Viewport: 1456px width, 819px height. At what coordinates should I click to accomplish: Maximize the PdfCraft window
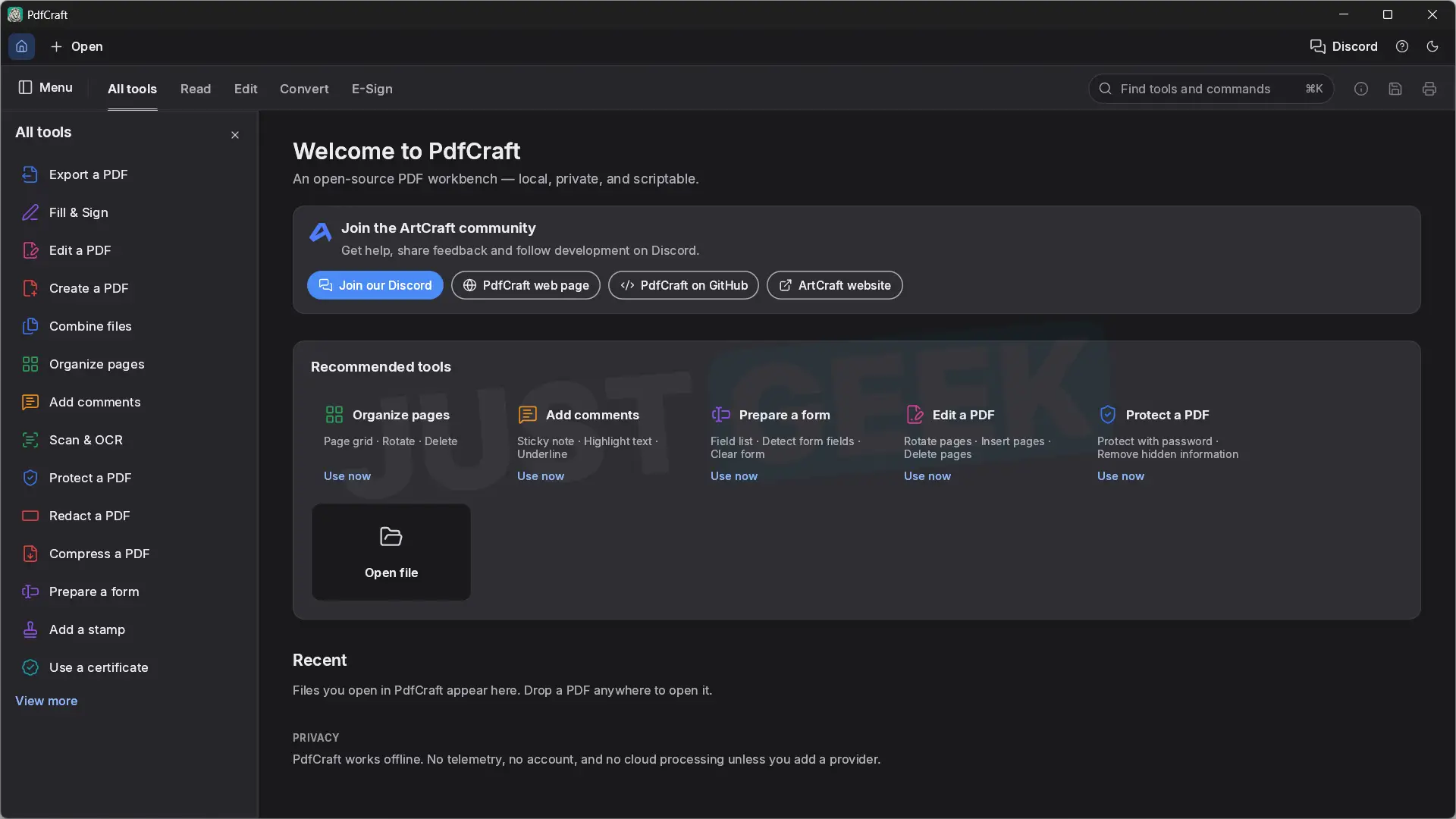[x=1388, y=14]
